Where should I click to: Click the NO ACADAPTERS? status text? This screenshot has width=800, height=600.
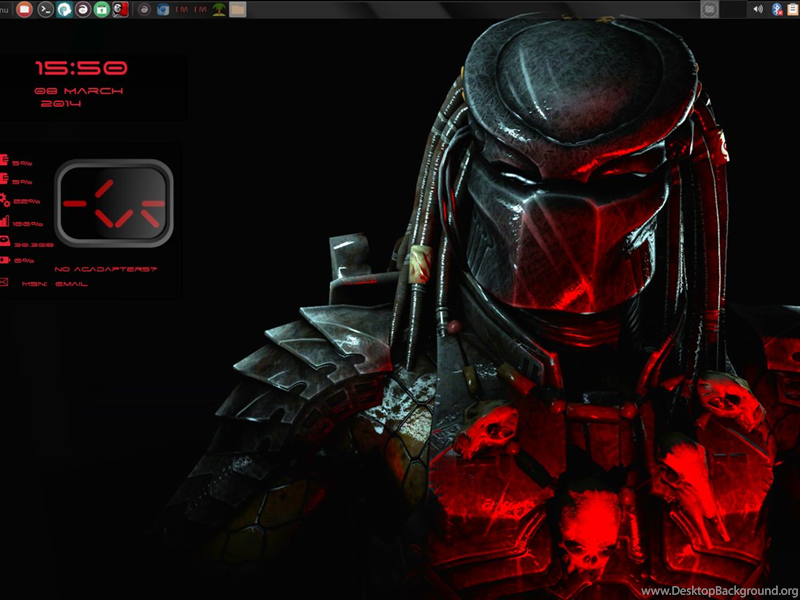[x=106, y=269]
